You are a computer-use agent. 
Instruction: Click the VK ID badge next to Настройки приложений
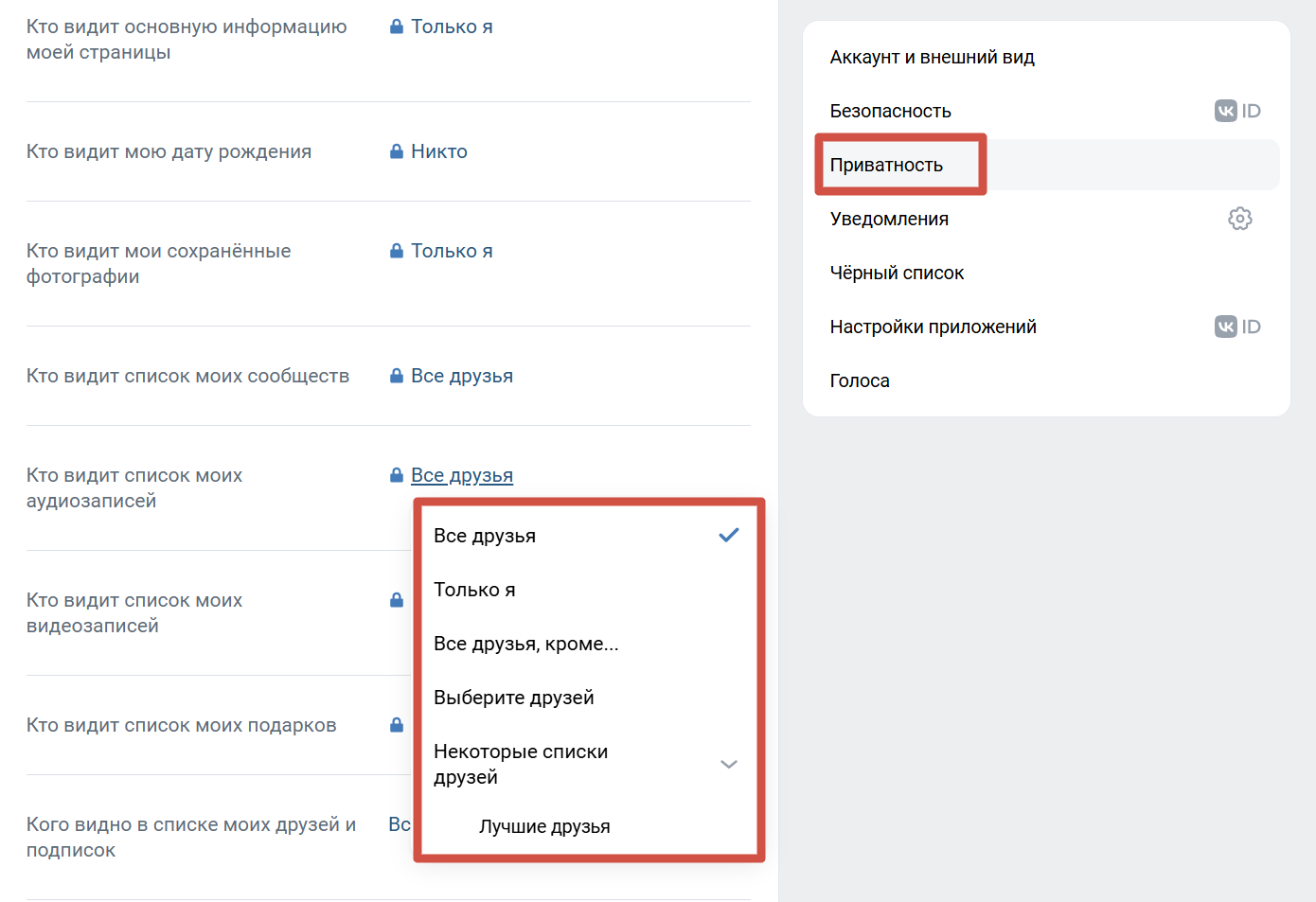[x=1237, y=327]
